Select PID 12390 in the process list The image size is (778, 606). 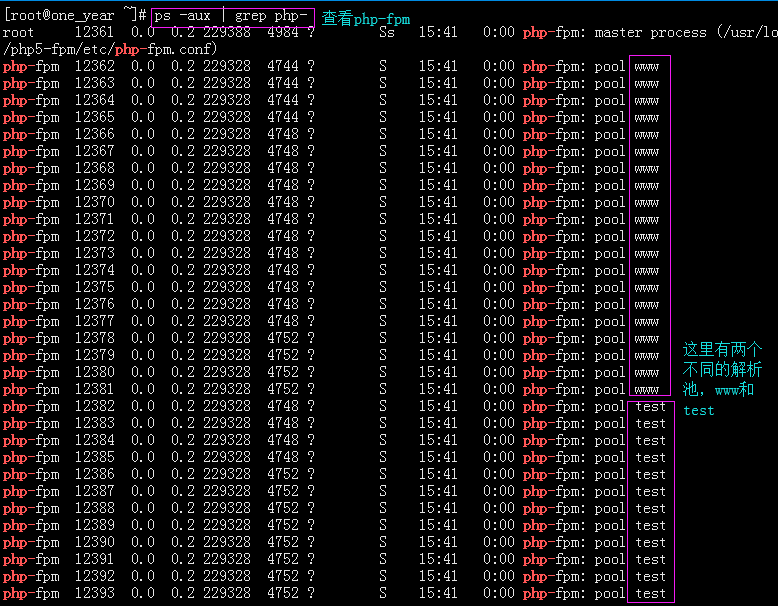(94, 542)
